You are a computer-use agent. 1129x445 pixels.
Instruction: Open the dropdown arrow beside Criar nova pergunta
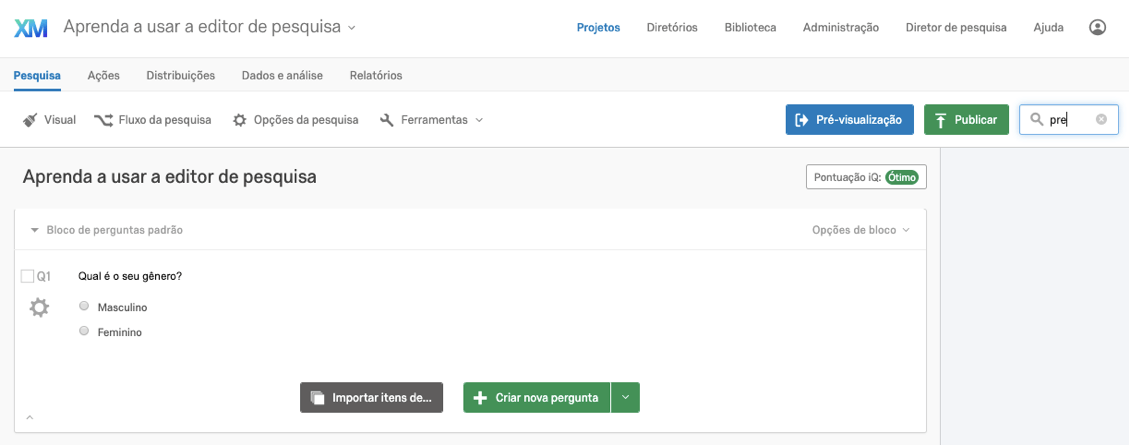pyautogui.click(x=625, y=397)
